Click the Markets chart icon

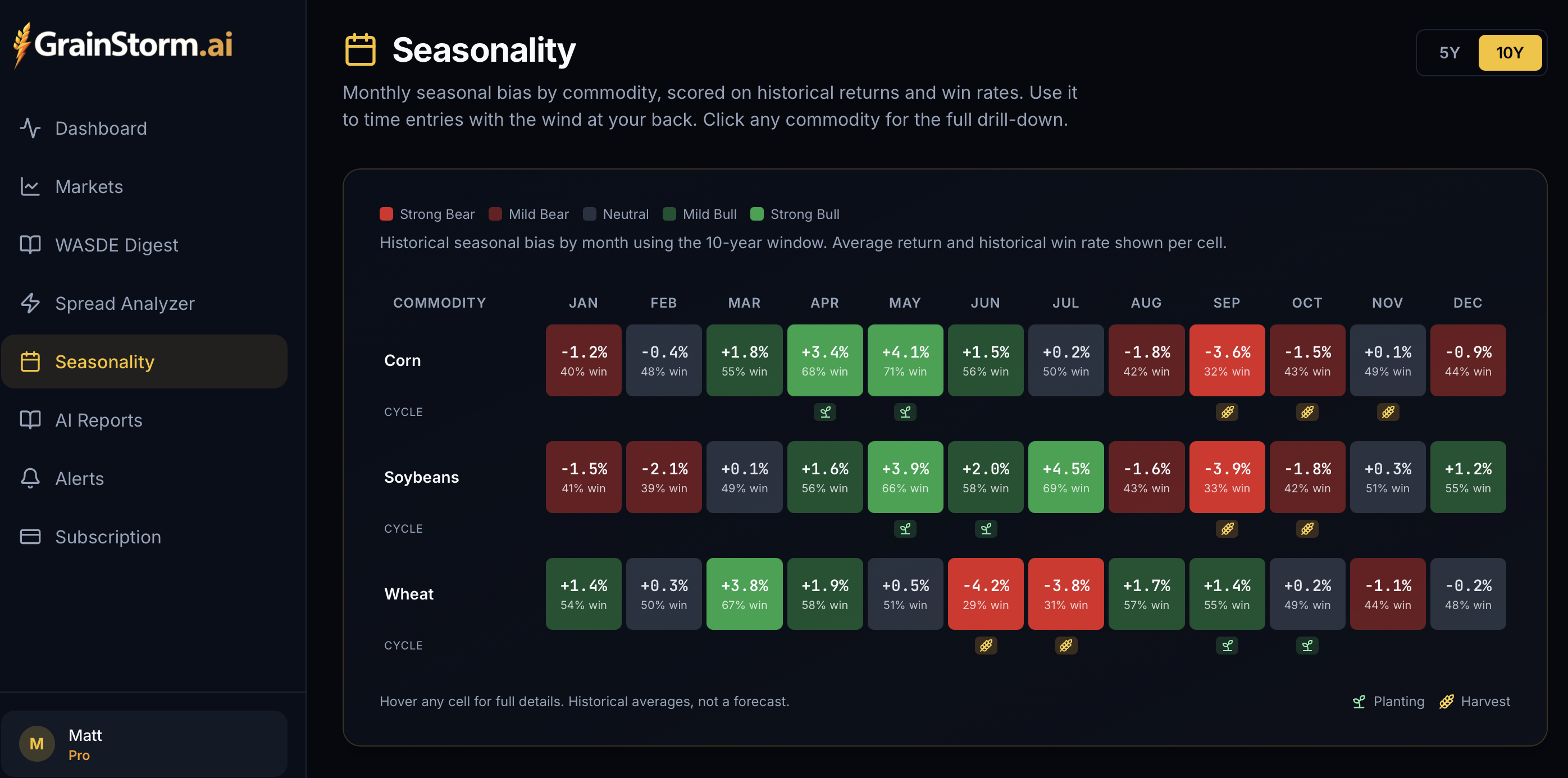30,187
